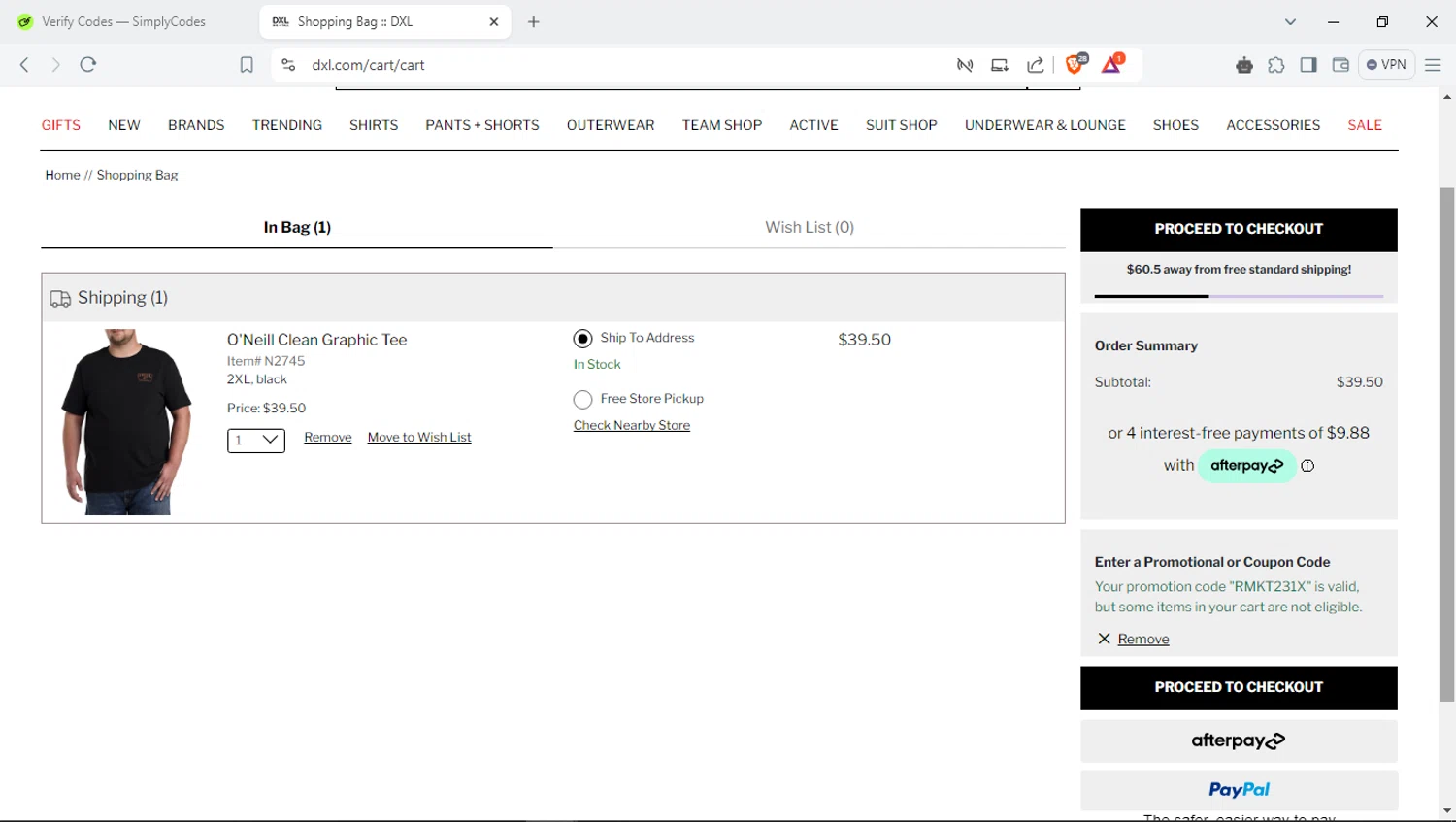This screenshot has height=822, width=1456.
Task: Click the crossed-out icon in address bar
Action: coord(965,65)
